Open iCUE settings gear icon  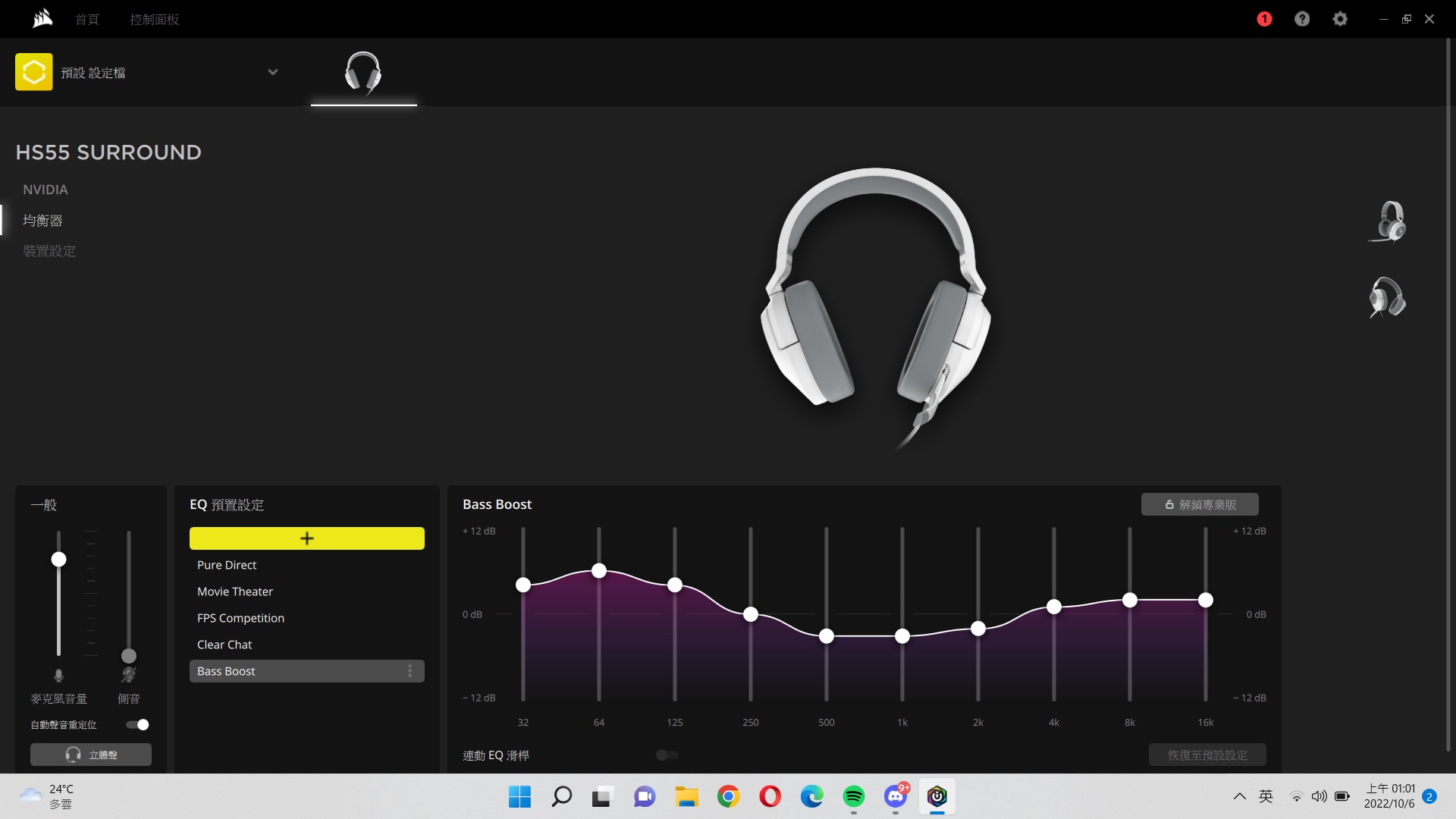coord(1340,19)
